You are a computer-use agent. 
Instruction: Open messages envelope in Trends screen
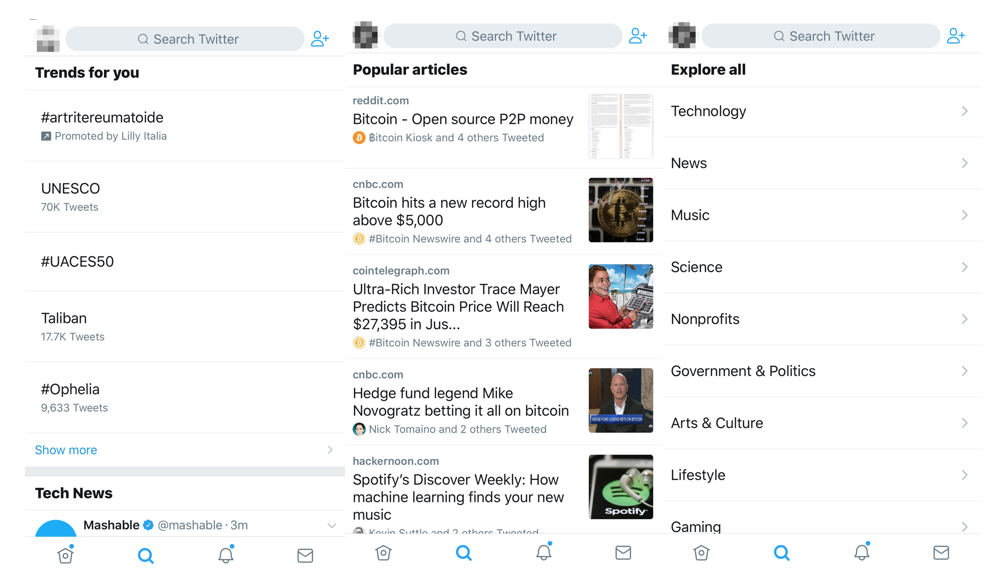point(305,556)
